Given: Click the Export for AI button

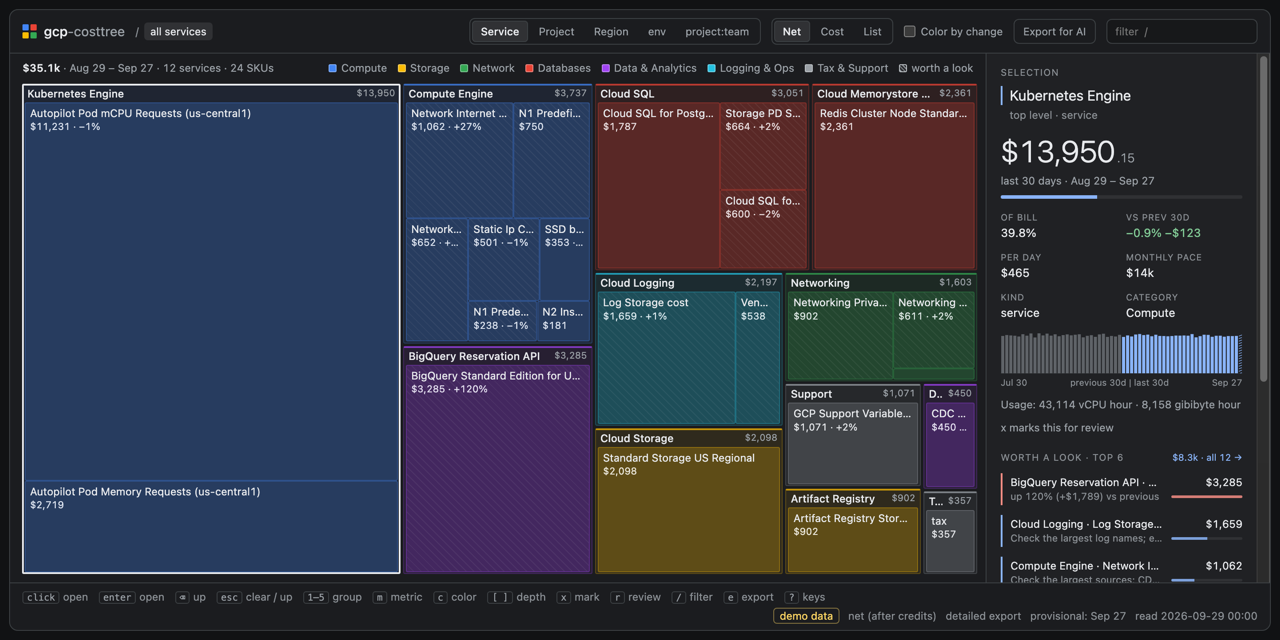Looking at the screenshot, I should (1054, 32).
